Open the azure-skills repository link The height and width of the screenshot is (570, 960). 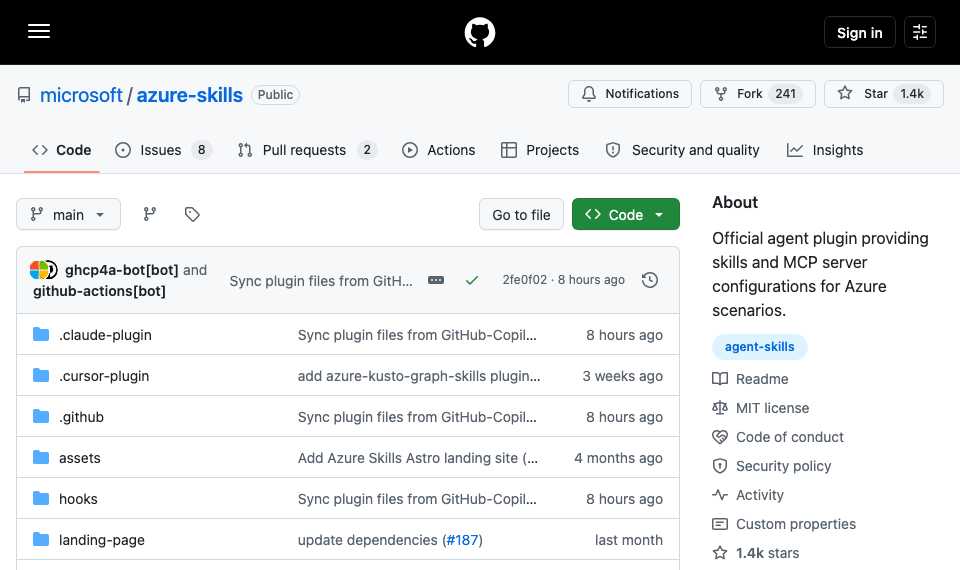tap(189, 95)
